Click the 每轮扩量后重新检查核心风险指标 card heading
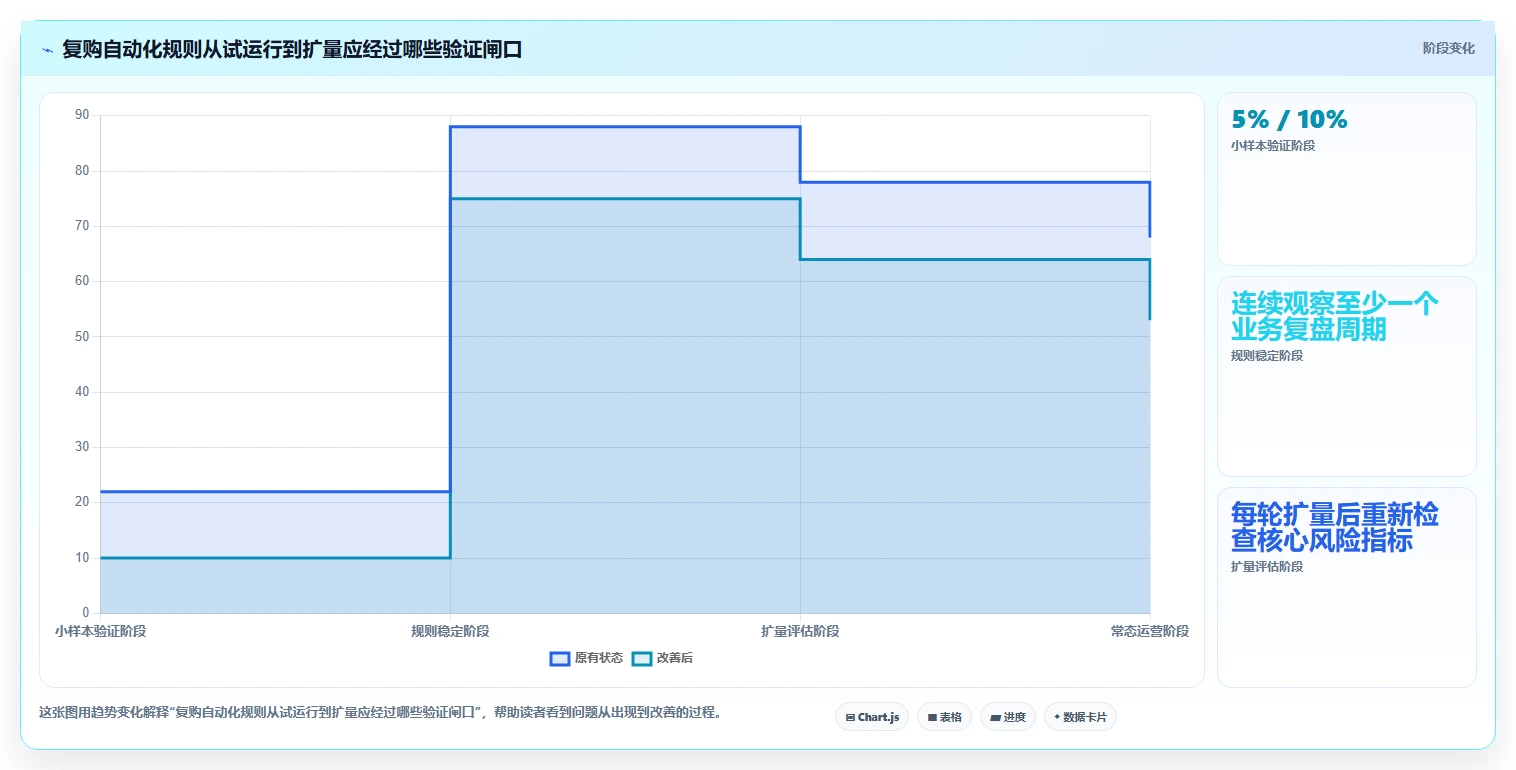This screenshot has height=770, width=1516. tap(1335, 527)
